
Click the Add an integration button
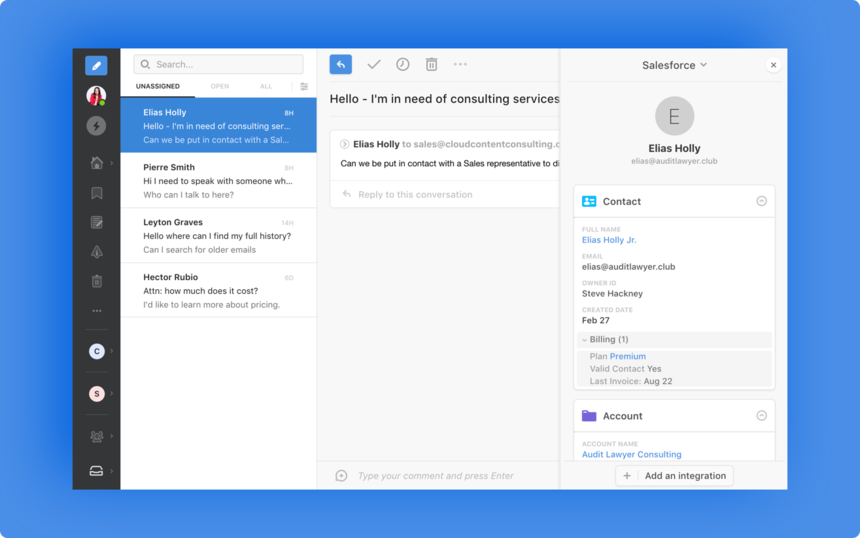click(674, 476)
